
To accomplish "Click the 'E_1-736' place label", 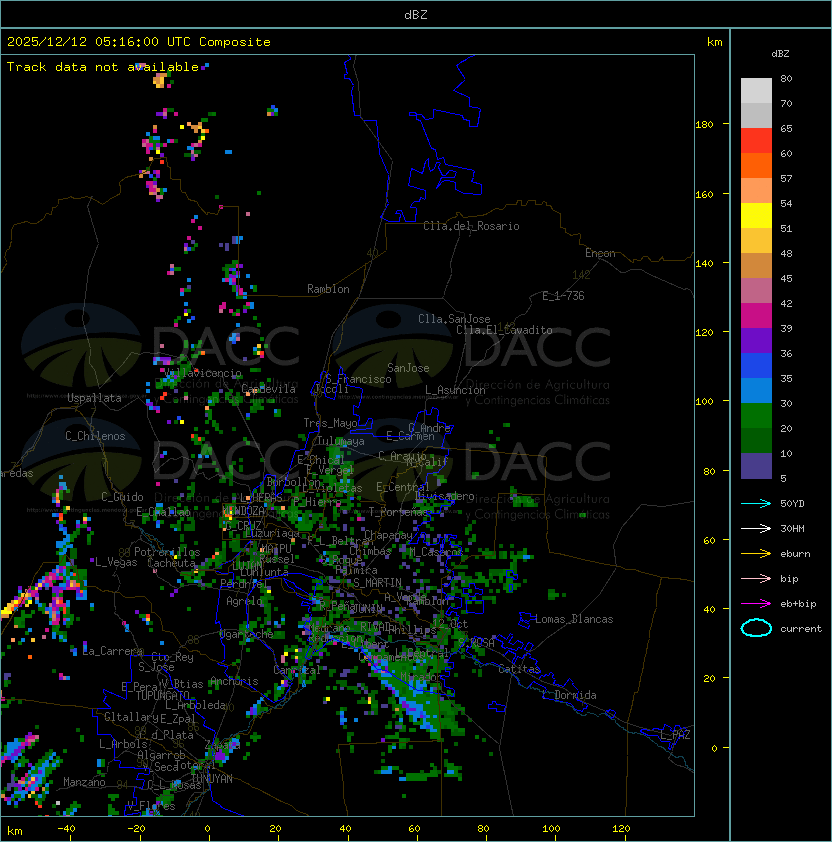I will pyautogui.click(x=563, y=296).
